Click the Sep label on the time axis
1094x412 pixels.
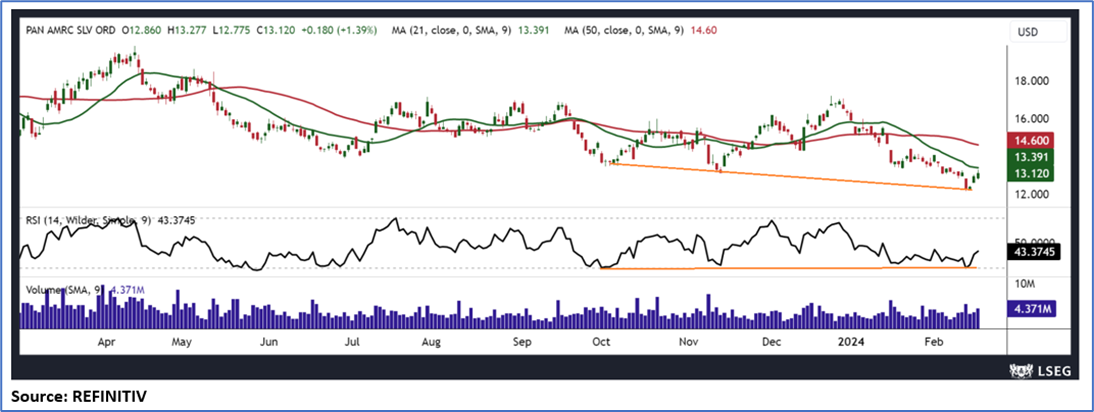(x=523, y=342)
